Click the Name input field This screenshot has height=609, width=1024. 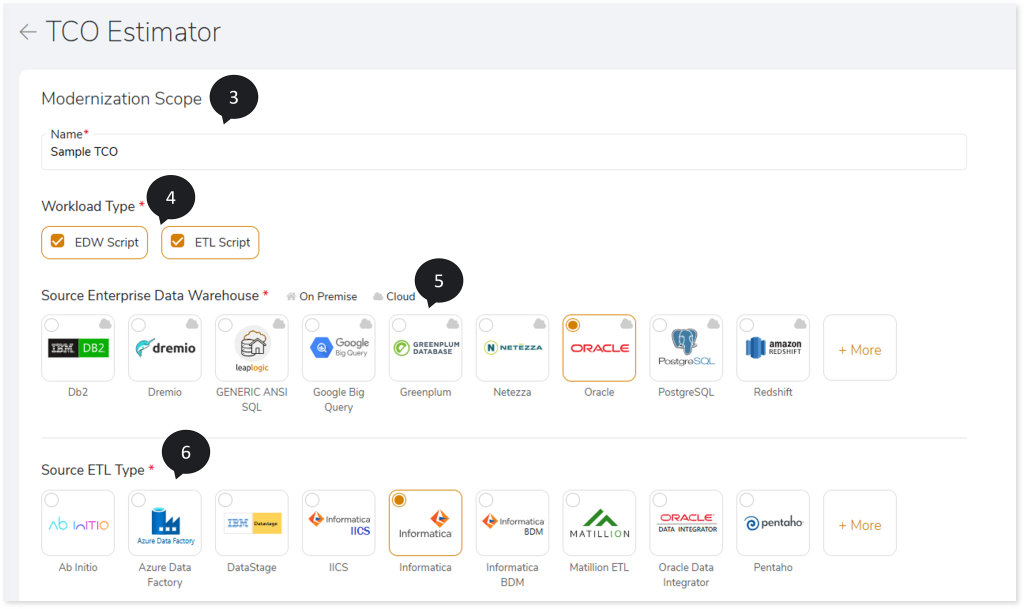(x=504, y=152)
